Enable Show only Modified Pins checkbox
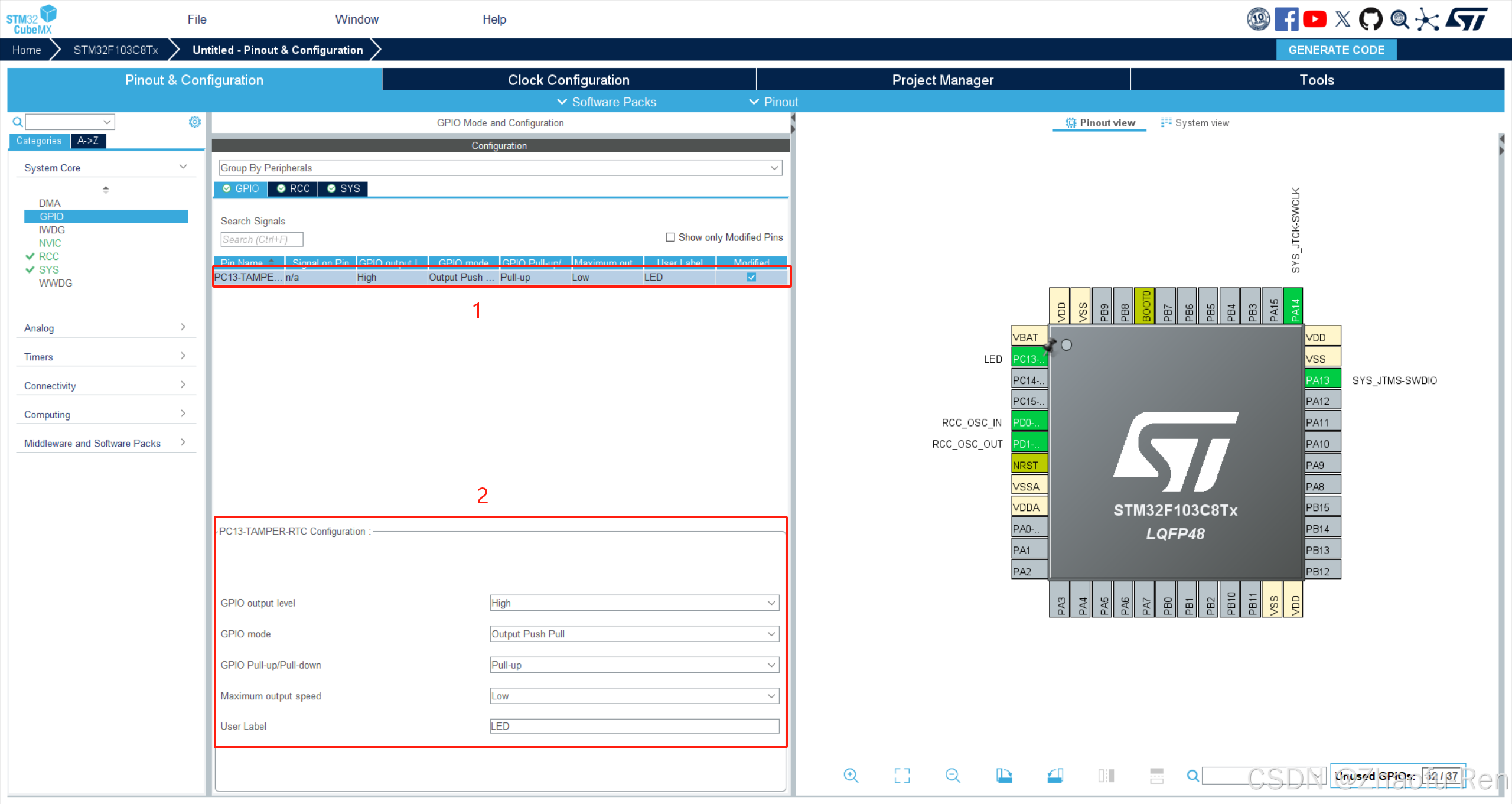Viewport: 1512px width, 804px height. click(670, 237)
